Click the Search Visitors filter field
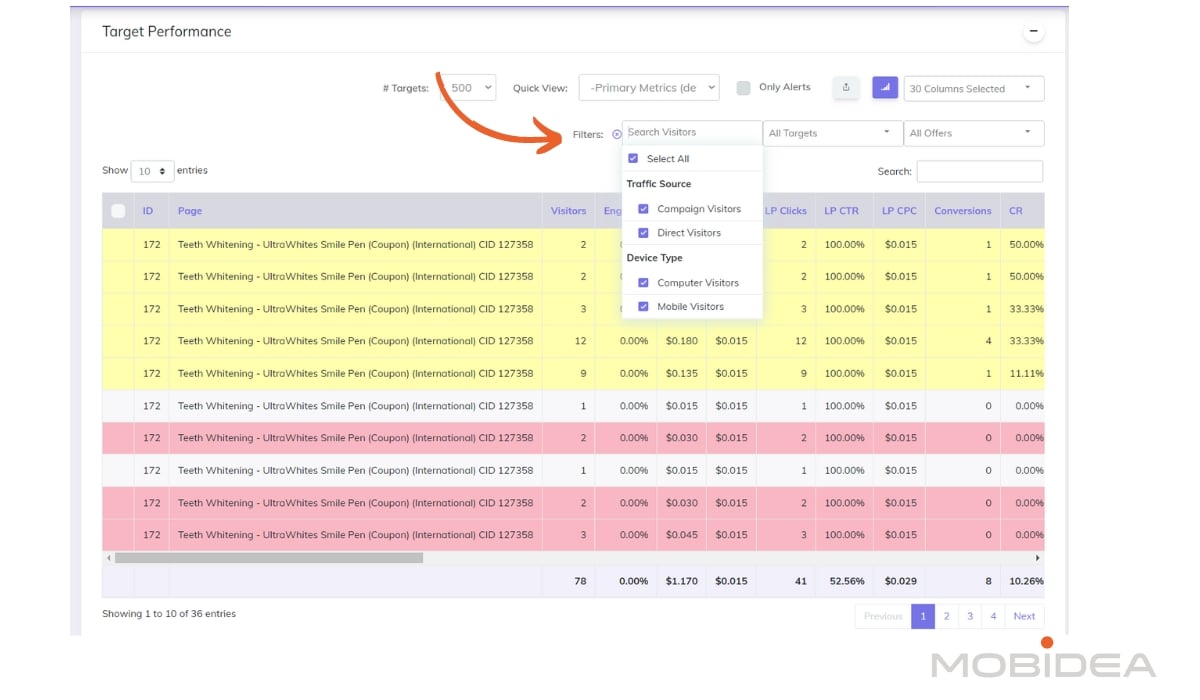This screenshot has height=700, width=1200. [692, 132]
